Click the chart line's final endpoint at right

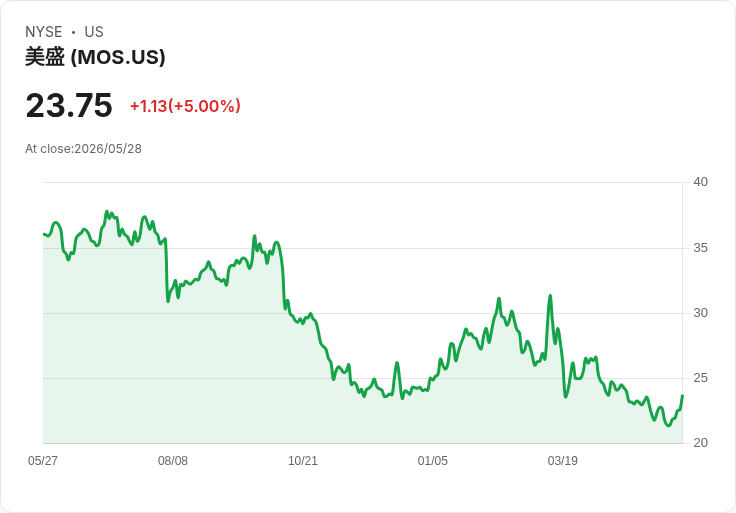(x=682, y=396)
